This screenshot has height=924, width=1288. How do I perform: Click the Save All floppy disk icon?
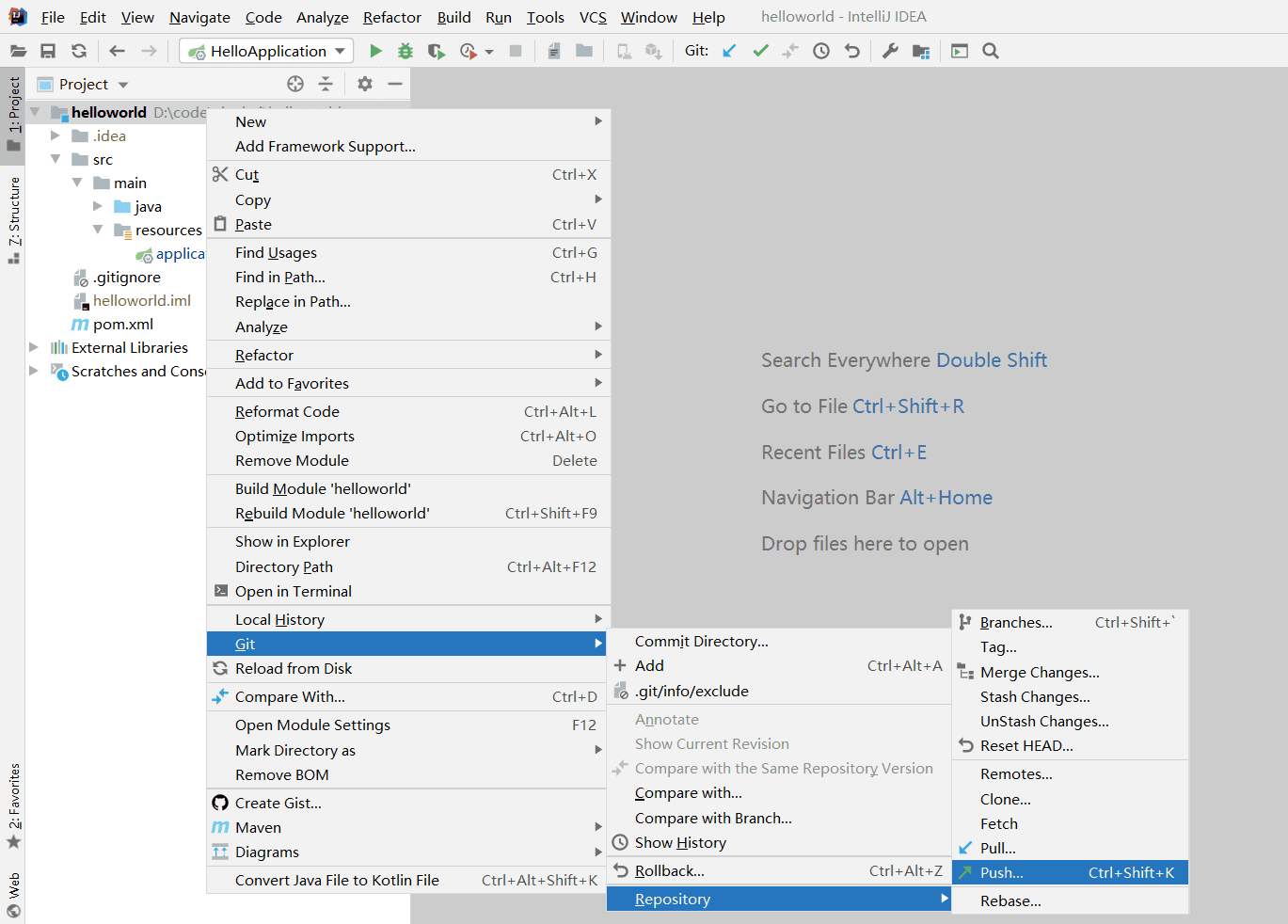[x=48, y=51]
